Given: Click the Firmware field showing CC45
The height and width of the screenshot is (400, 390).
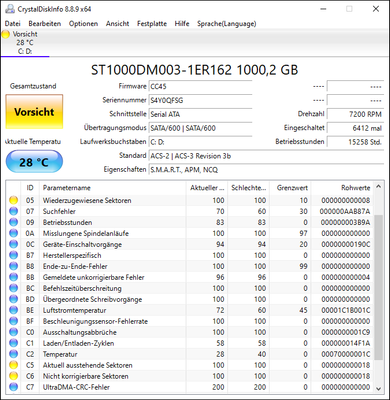Looking at the screenshot, I should point(200,87).
